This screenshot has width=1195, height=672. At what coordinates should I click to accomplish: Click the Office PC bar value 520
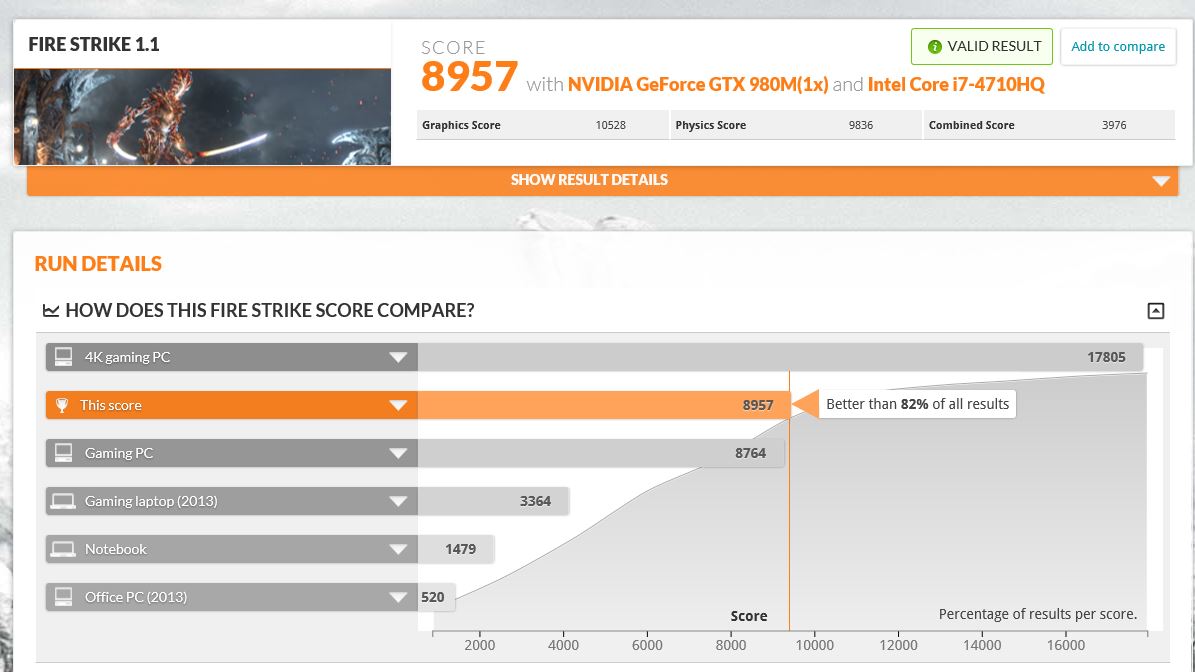coord(432,597)
